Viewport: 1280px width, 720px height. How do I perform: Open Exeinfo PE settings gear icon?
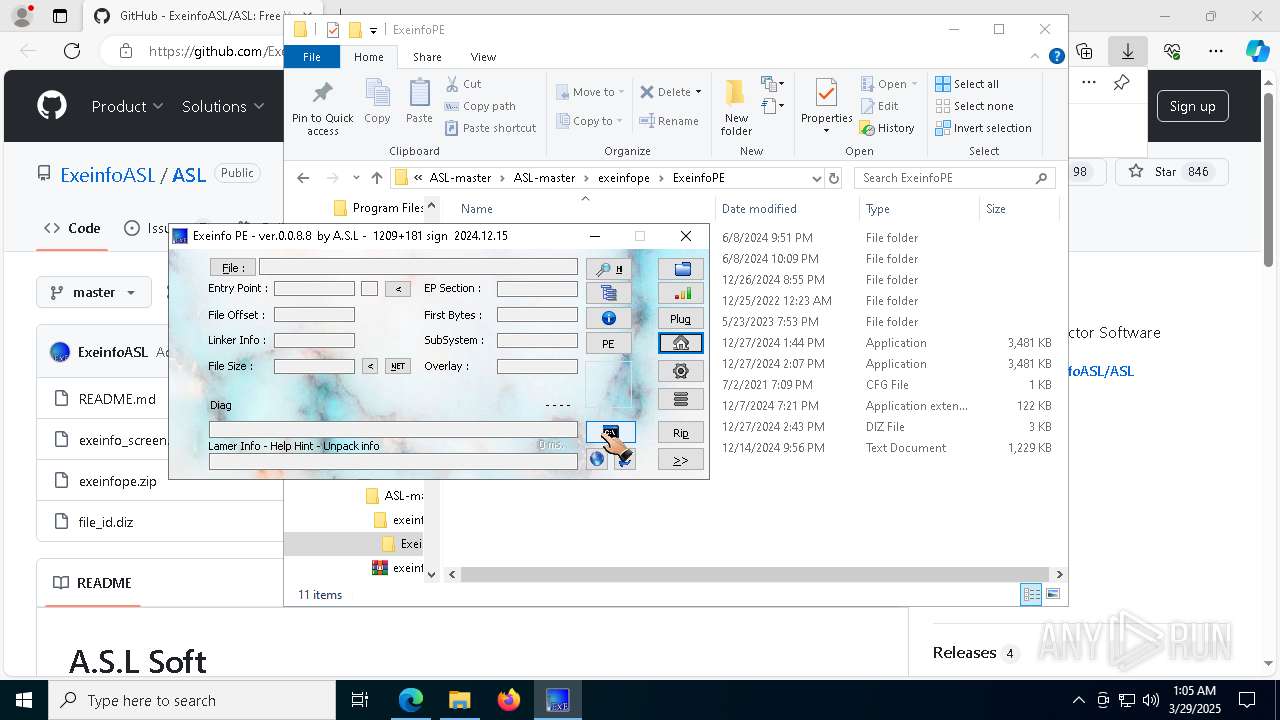pyautogui.click(x=681, y=371)
